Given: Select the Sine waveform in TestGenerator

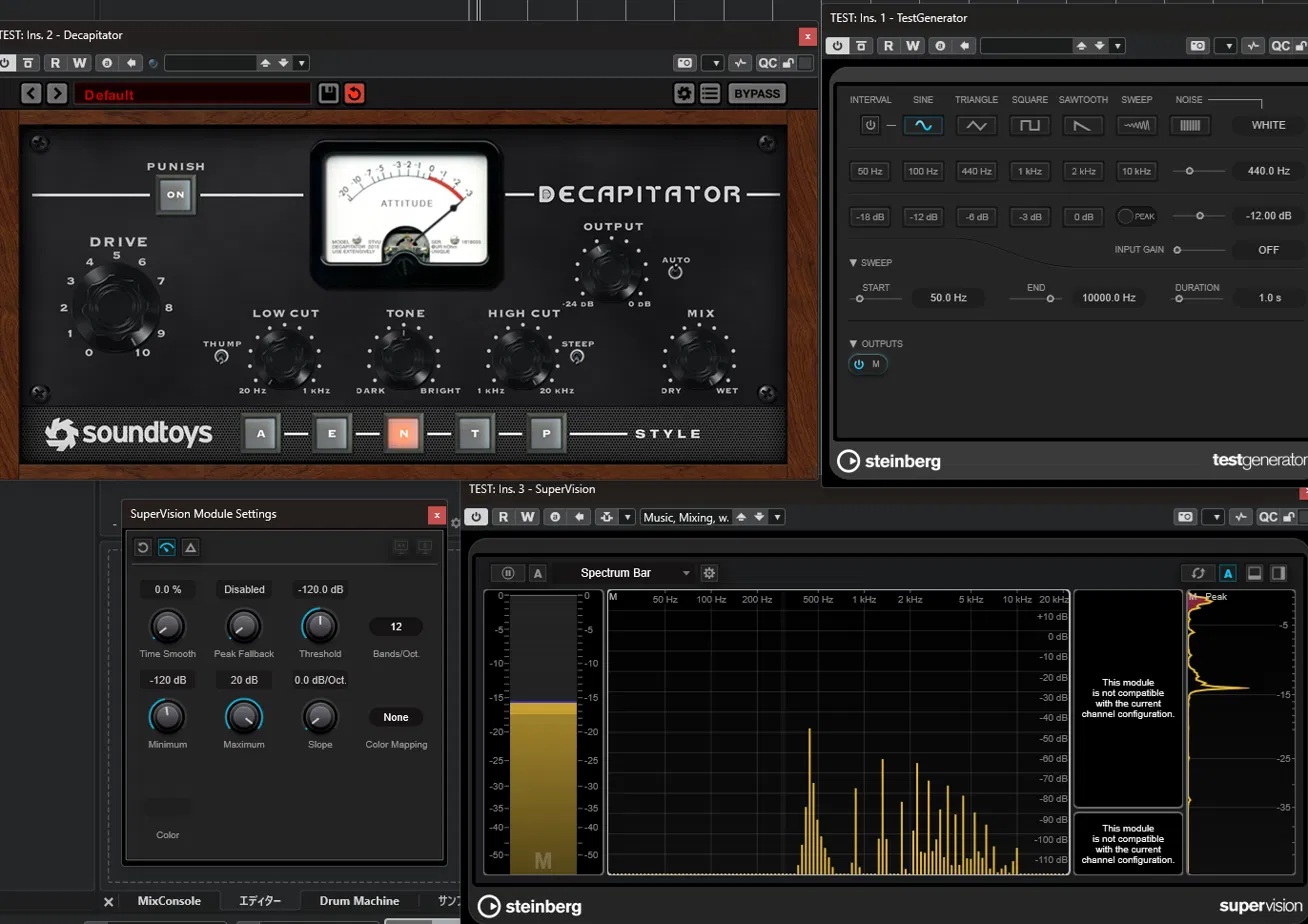Looking at the screenshot, I should click(x=923, y=125).
